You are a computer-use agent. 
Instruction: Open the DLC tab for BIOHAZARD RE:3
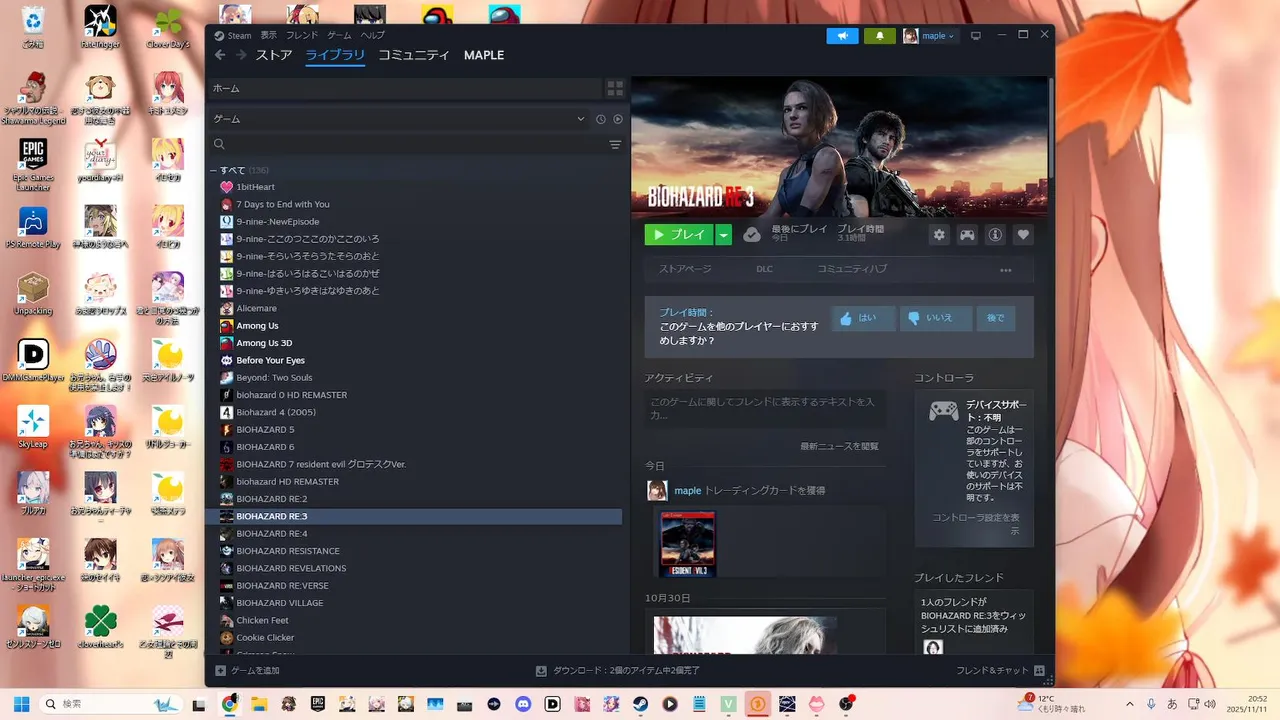(764, 269)
